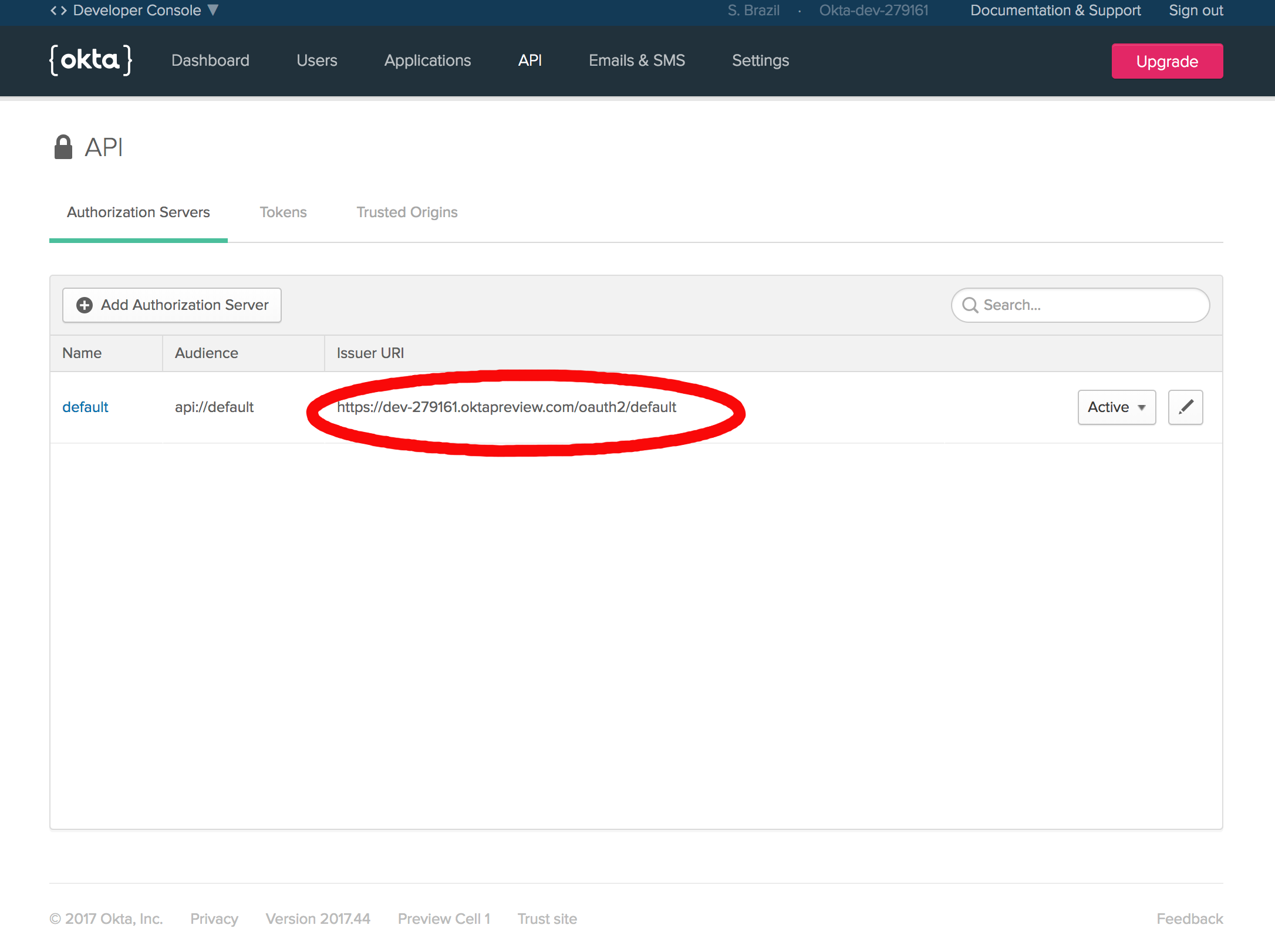Screen dimensions: 1275x952
Task: Open the Active status dropdown
Action: 1116,407
